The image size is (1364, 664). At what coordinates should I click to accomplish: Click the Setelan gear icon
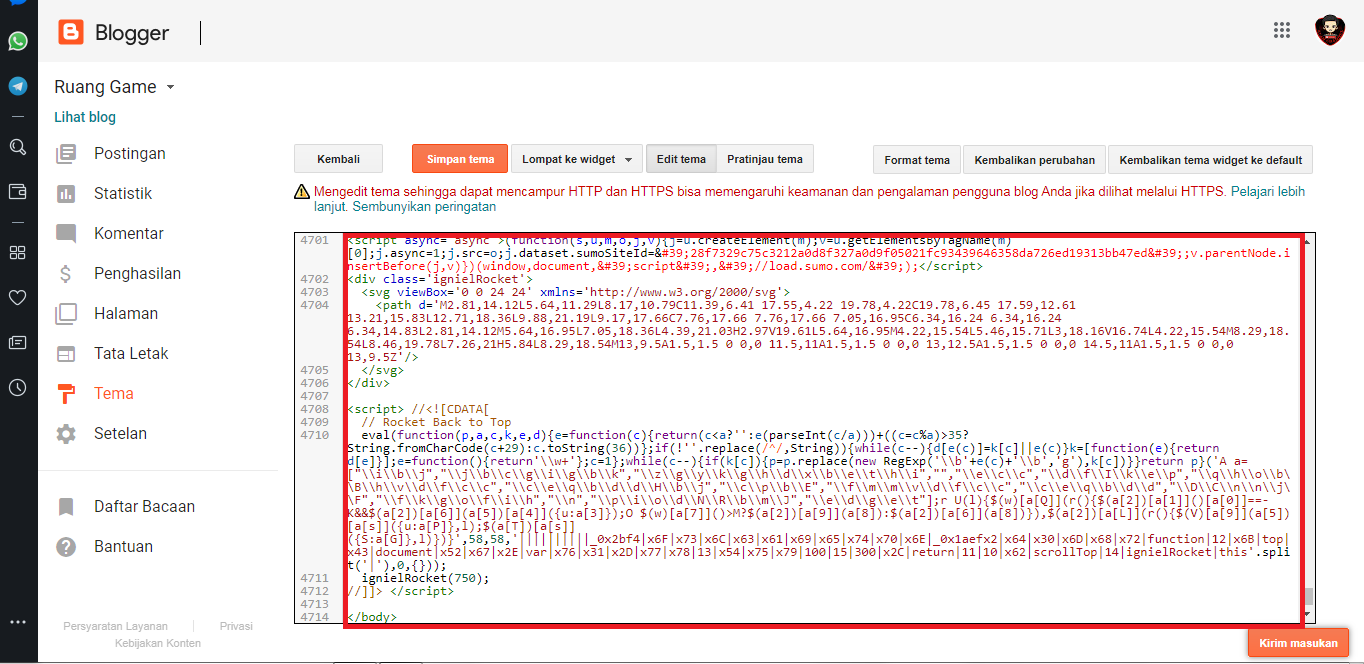click(x=66, y=434)
